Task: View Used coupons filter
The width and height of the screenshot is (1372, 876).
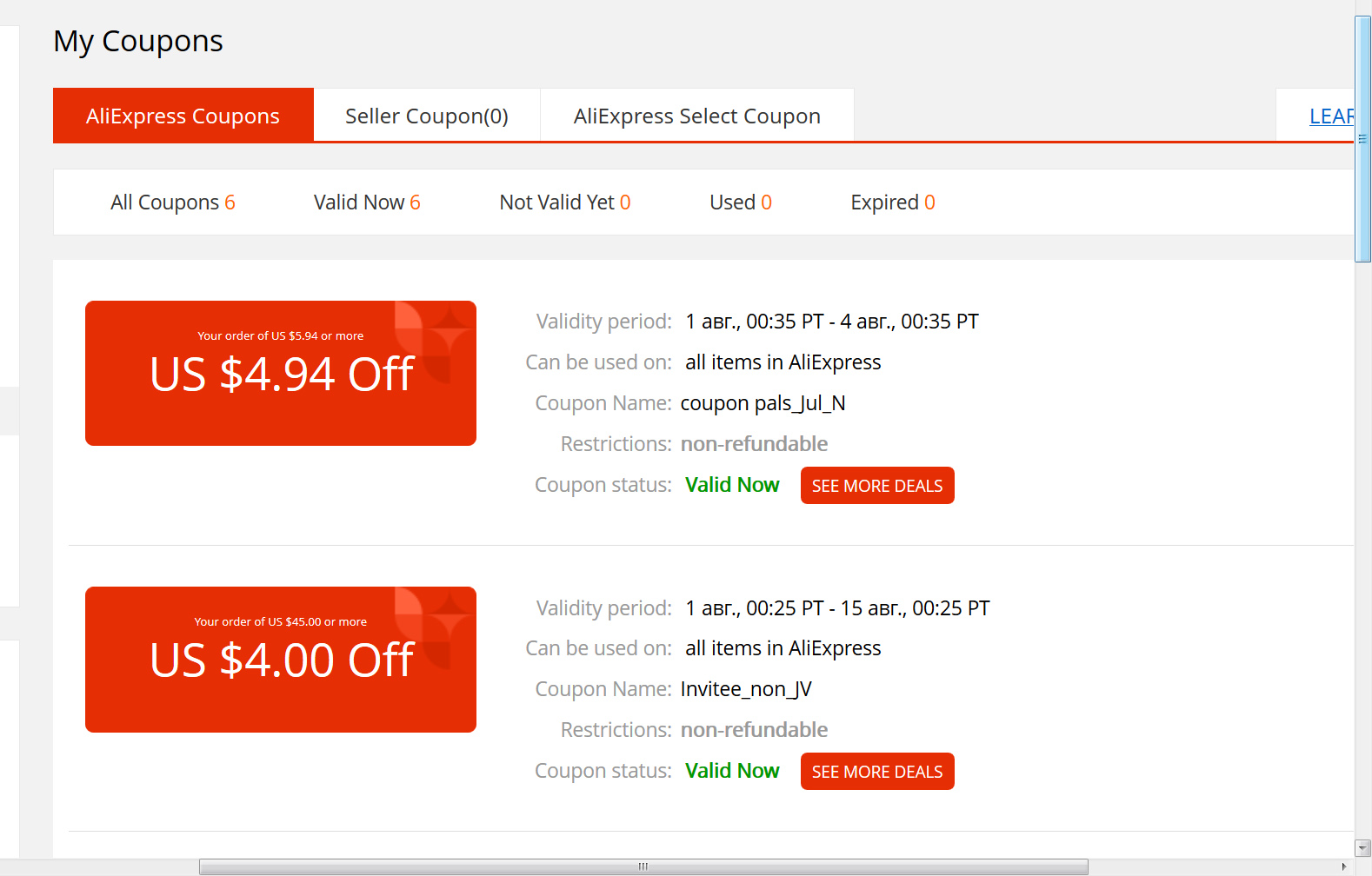Action: [741, 202]
